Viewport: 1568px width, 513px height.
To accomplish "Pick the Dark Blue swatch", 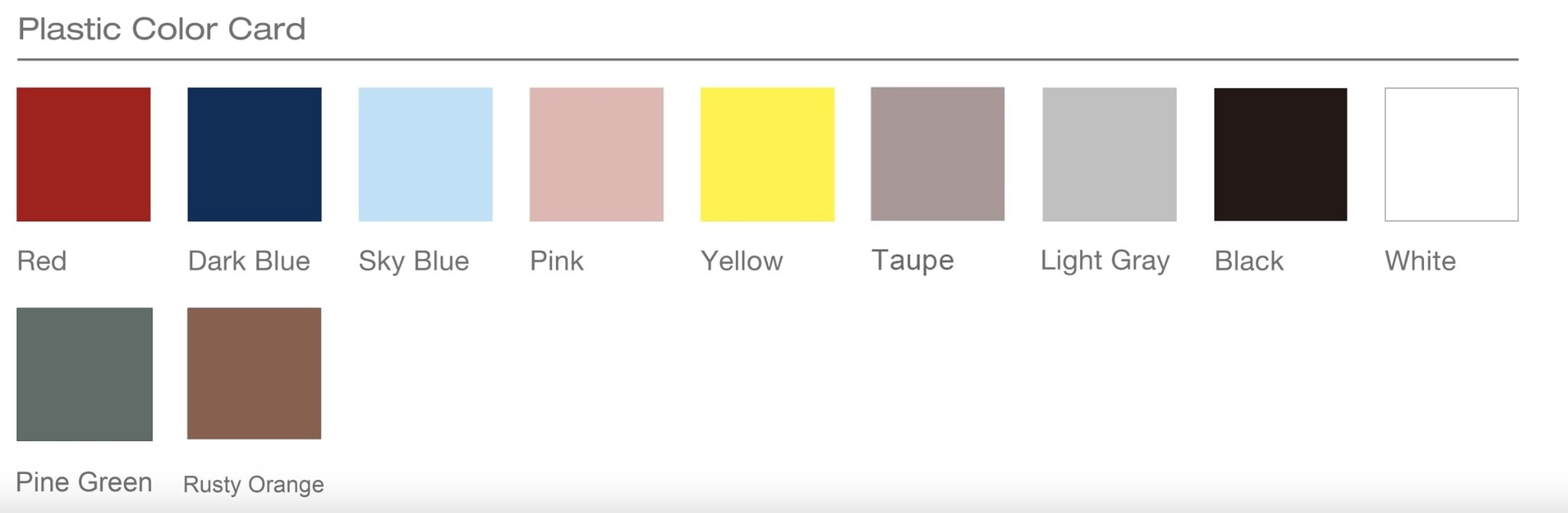I will pos(254,154).
